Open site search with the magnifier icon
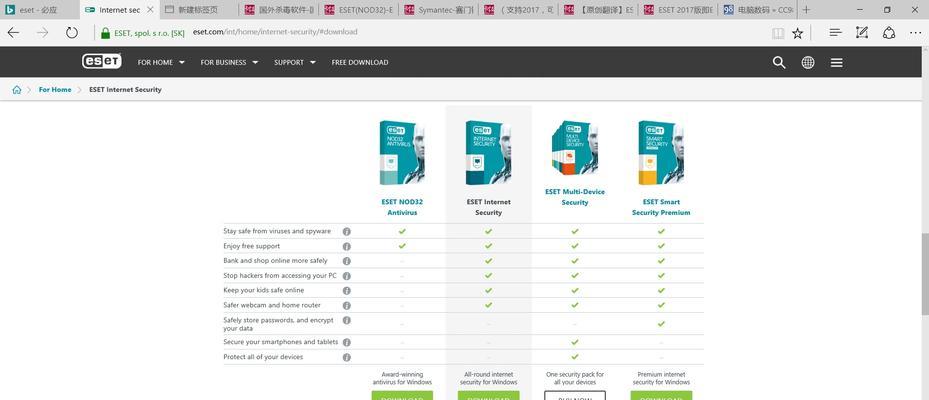The width and height of the screenshot is (929, 400). [x=779, y=62]
